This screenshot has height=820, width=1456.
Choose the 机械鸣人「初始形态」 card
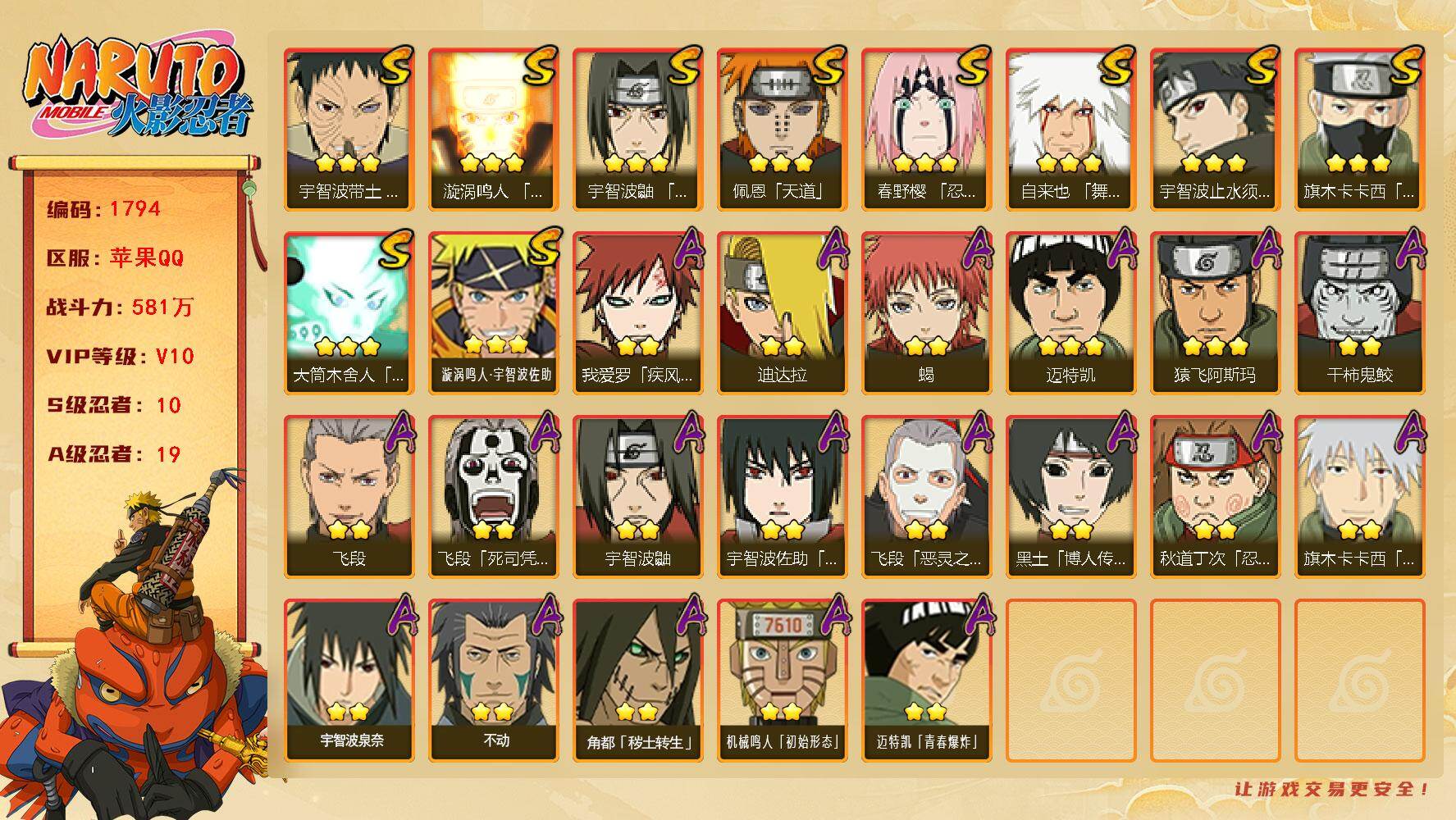click(782, 680)
